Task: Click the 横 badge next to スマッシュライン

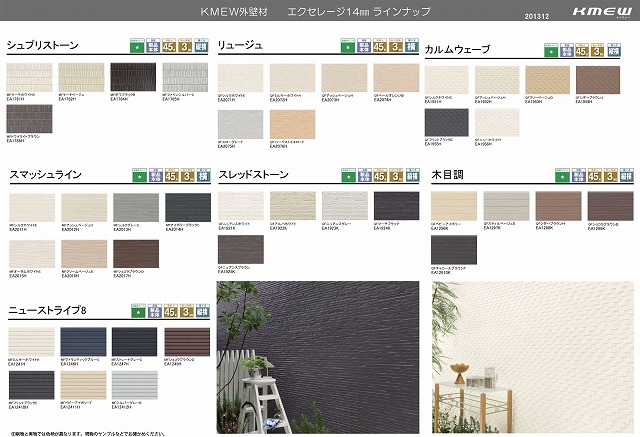Action: [204, 175]
